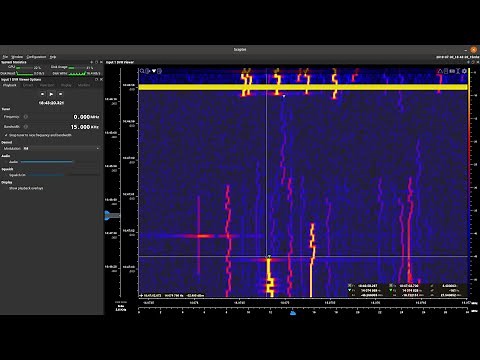Click the second viewer toolbar icon
This screenshot has height=360, width=480.
pyautogui.click(x=148, y=71)
